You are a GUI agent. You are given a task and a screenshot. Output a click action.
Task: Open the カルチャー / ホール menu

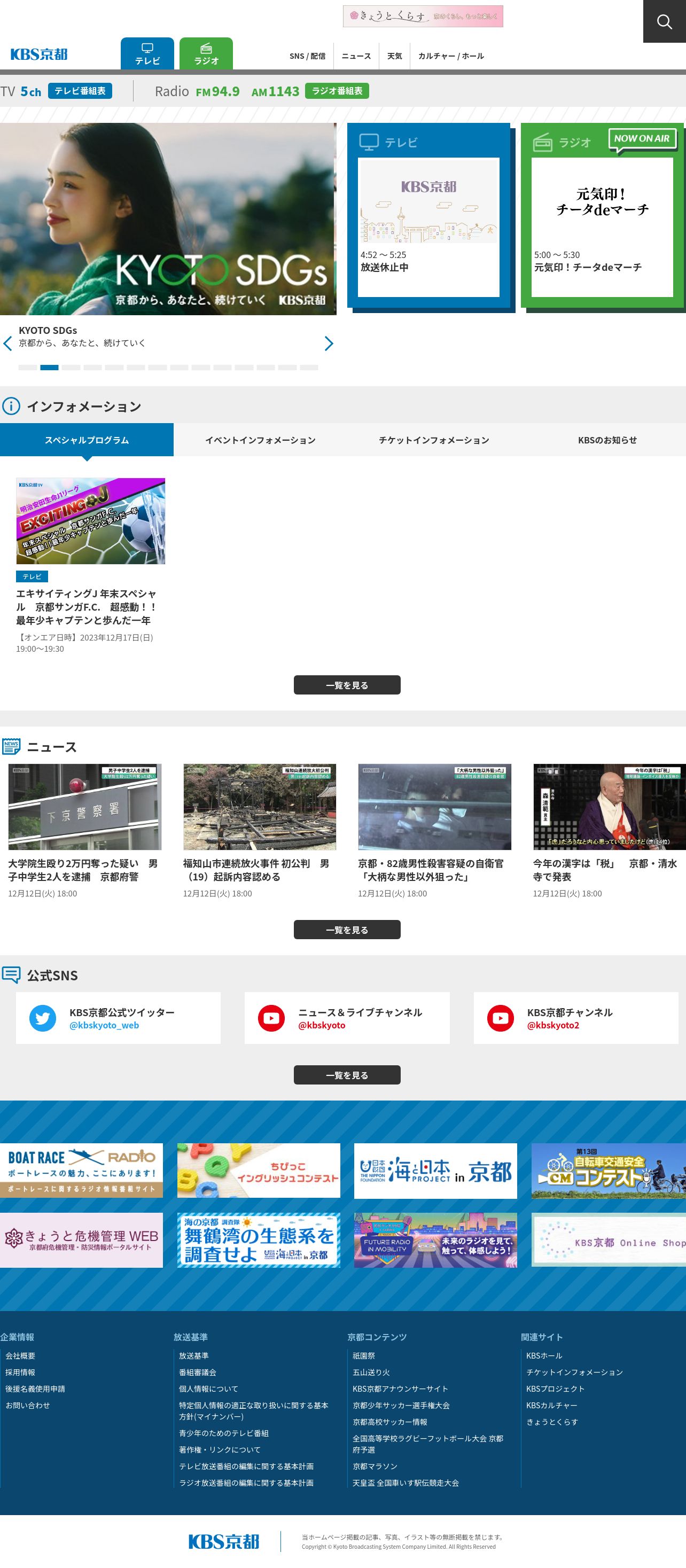click(451, 56)
